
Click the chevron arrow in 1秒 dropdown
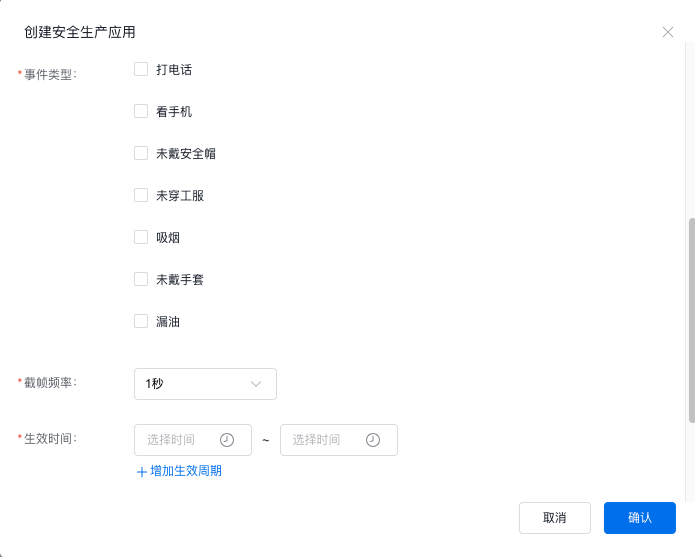256,384
